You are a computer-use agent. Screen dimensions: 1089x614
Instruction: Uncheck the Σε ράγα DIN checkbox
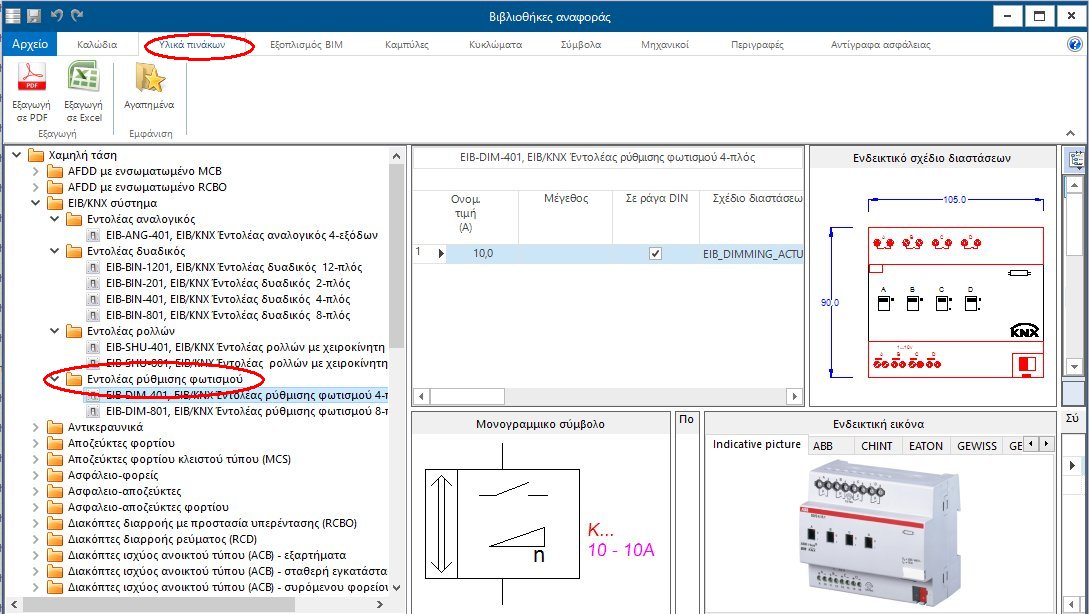tap(655, 253)
